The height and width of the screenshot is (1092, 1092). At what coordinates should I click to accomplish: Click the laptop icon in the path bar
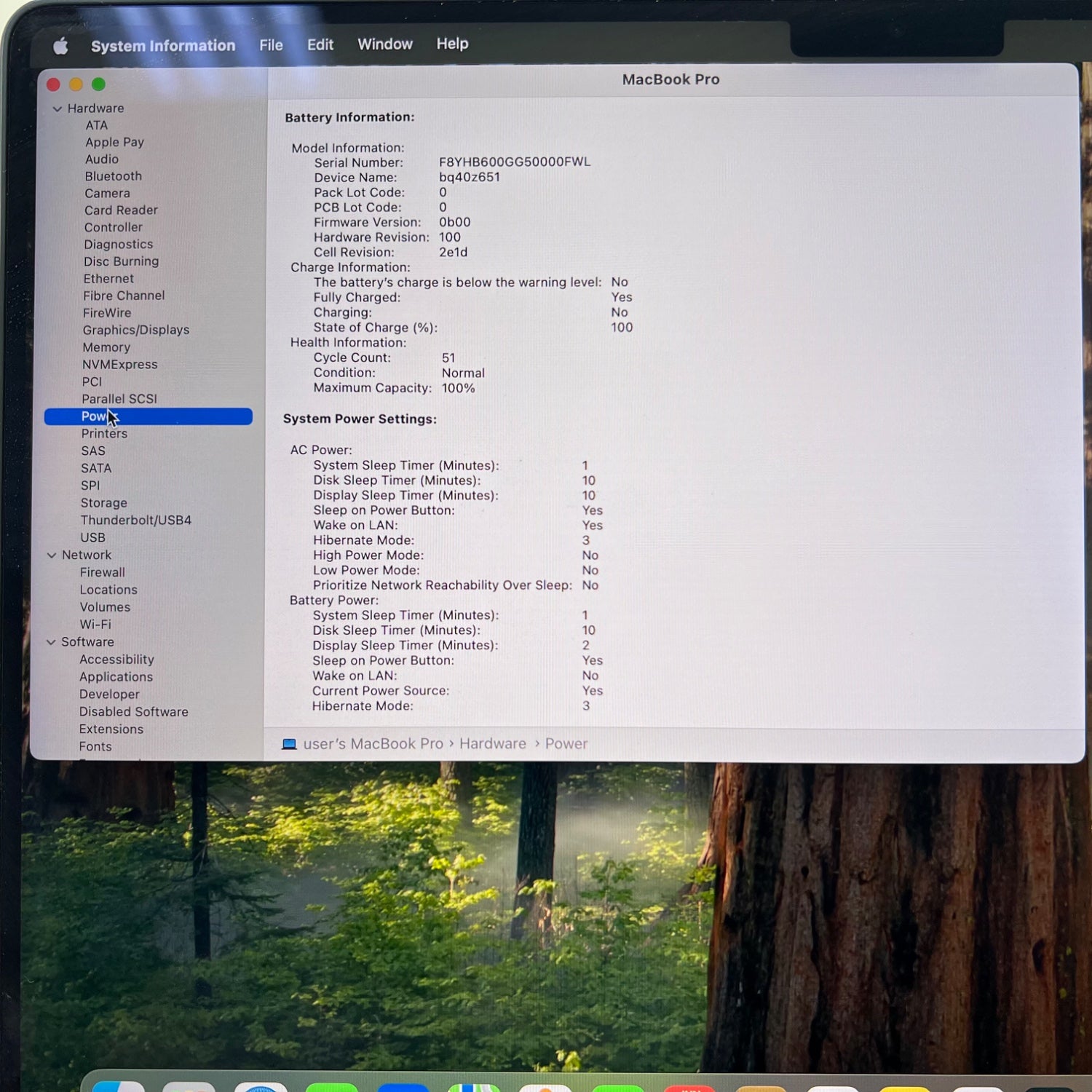pyautogui.click(x=289, y=744)
